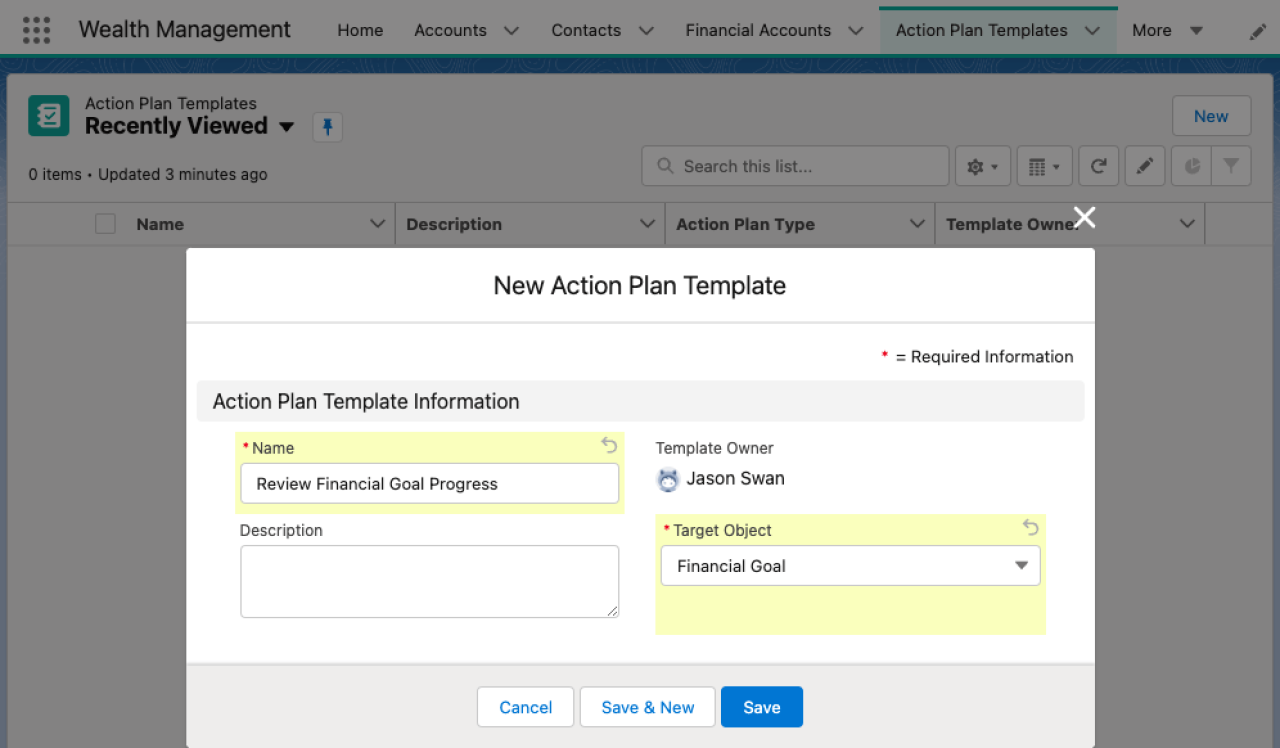This screenshot has width=1280, height=748.
Task: Click the Jason Swan owner name
Action: [x=735, y=479]
